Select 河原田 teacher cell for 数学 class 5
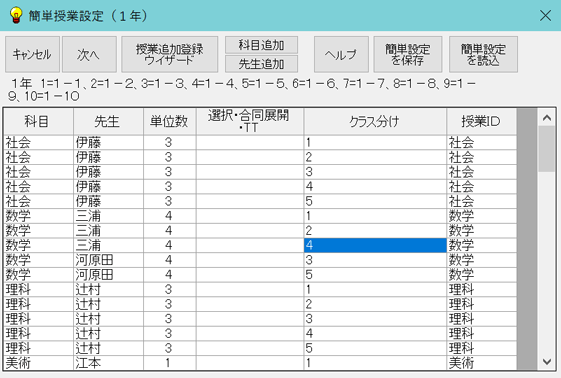This screenshot has height=378, width=561. pyautogui.click(x=108, y=275)
